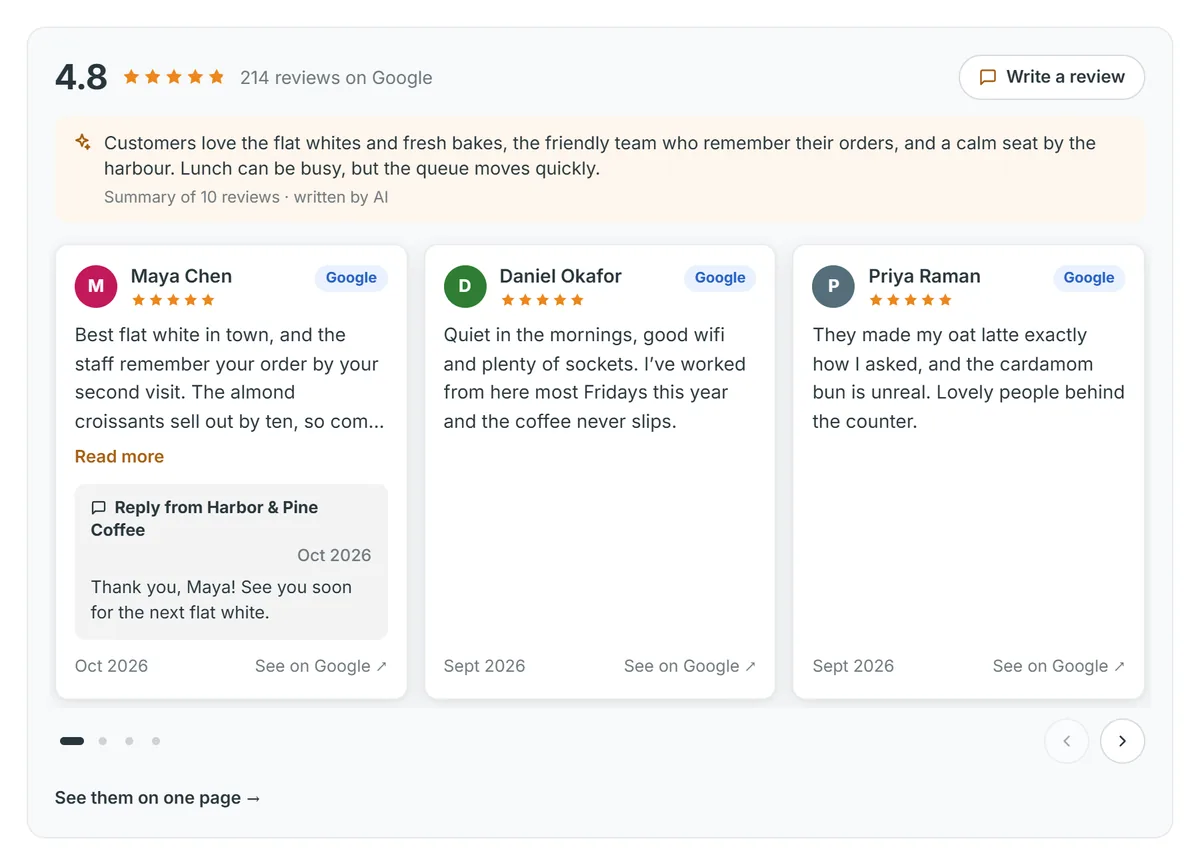The width and height of the screenshot is (1200, 865).
Task: Click Maya Chen's five-star rating
Action: tap(173, 300)
